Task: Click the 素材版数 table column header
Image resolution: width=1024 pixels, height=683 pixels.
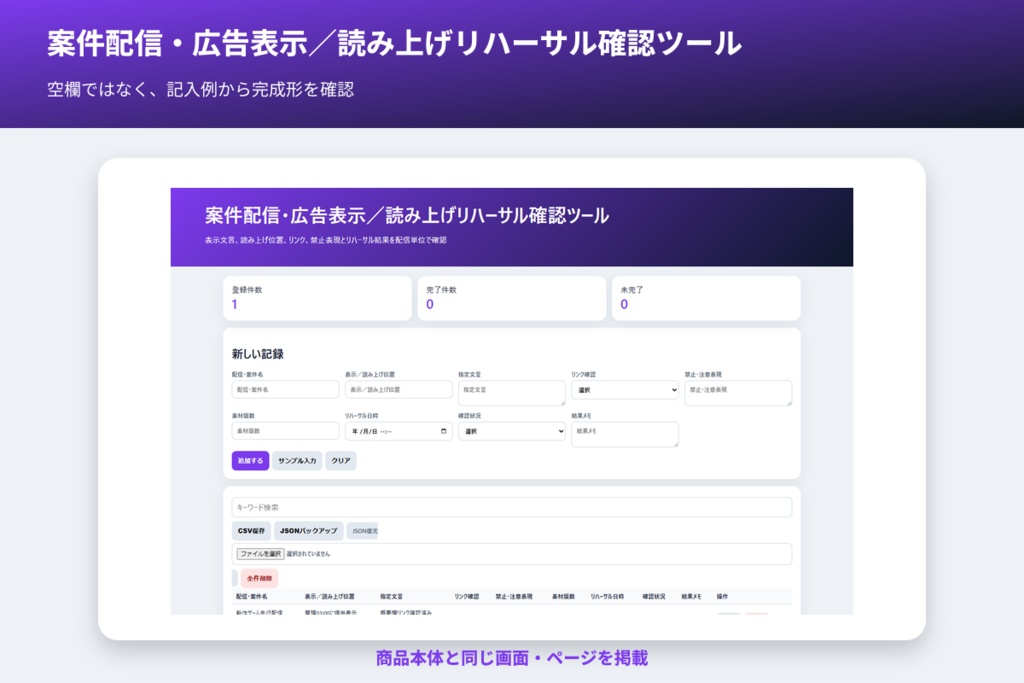Action: tap(564, 596)
